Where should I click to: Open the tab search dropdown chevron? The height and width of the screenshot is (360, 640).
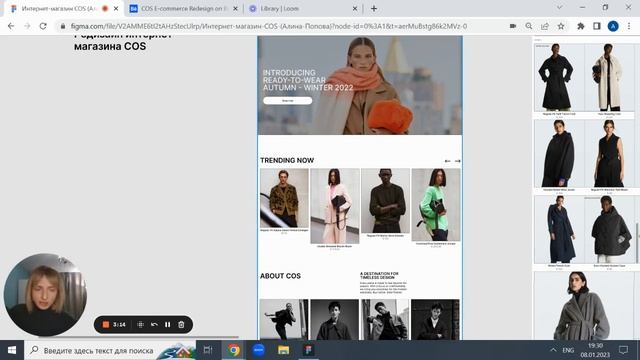tap(560, 7)
